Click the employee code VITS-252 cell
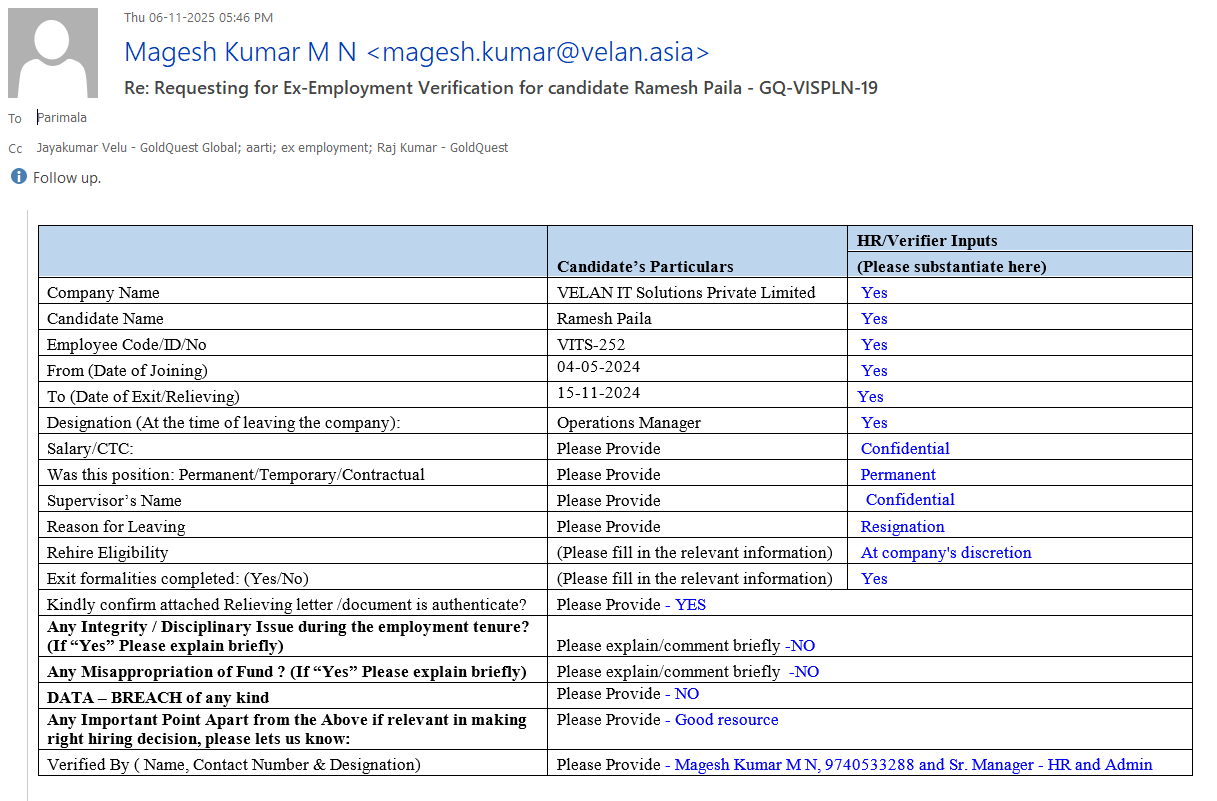 pyautogui.click(x=591, y=345)
